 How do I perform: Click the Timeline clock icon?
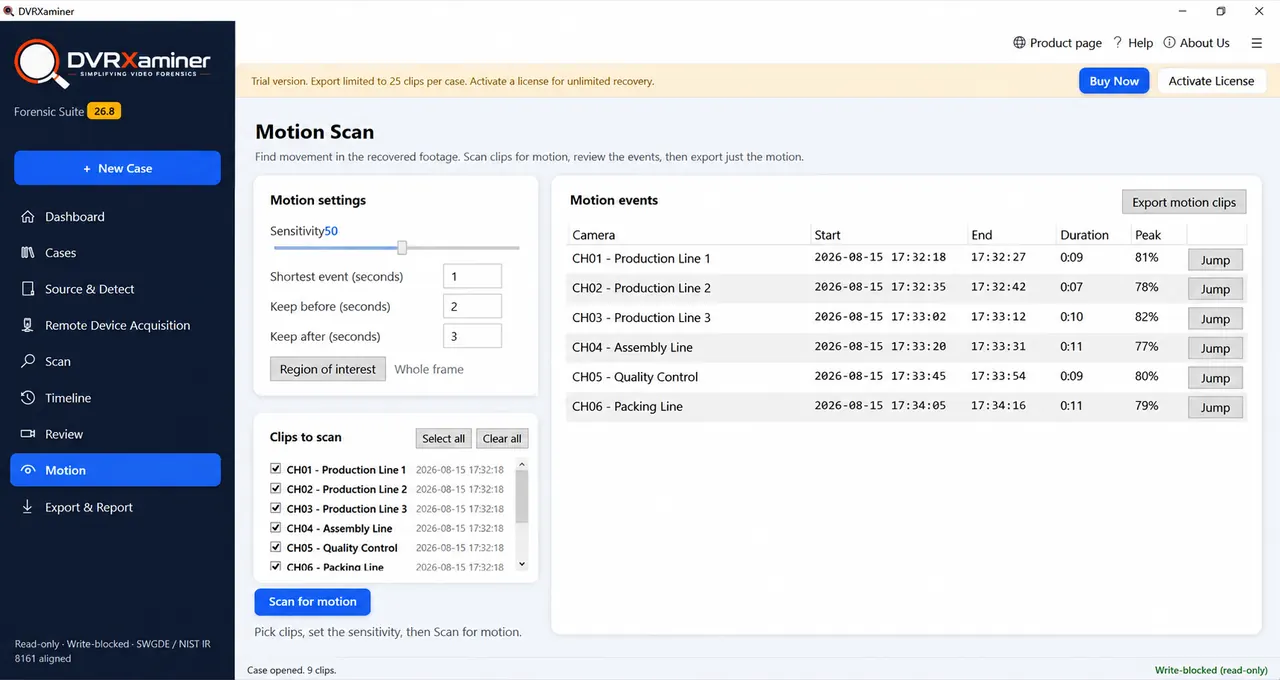[28, 398]
